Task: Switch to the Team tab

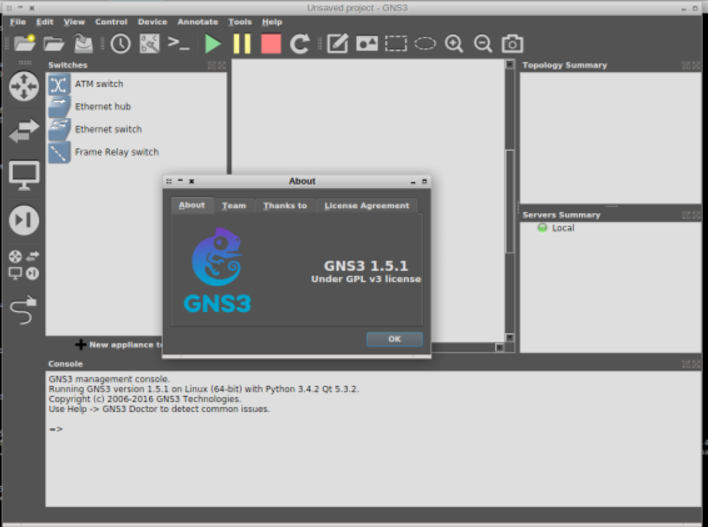Action: tap(233, 205)
